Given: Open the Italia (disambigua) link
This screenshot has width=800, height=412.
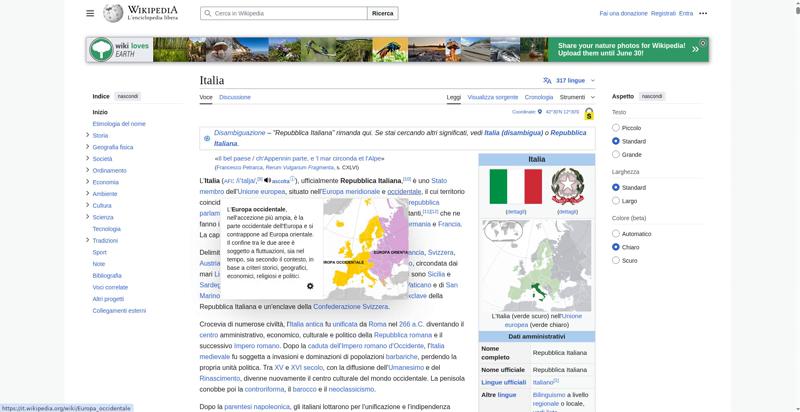Looking at the screenshot, I should 513,133.
